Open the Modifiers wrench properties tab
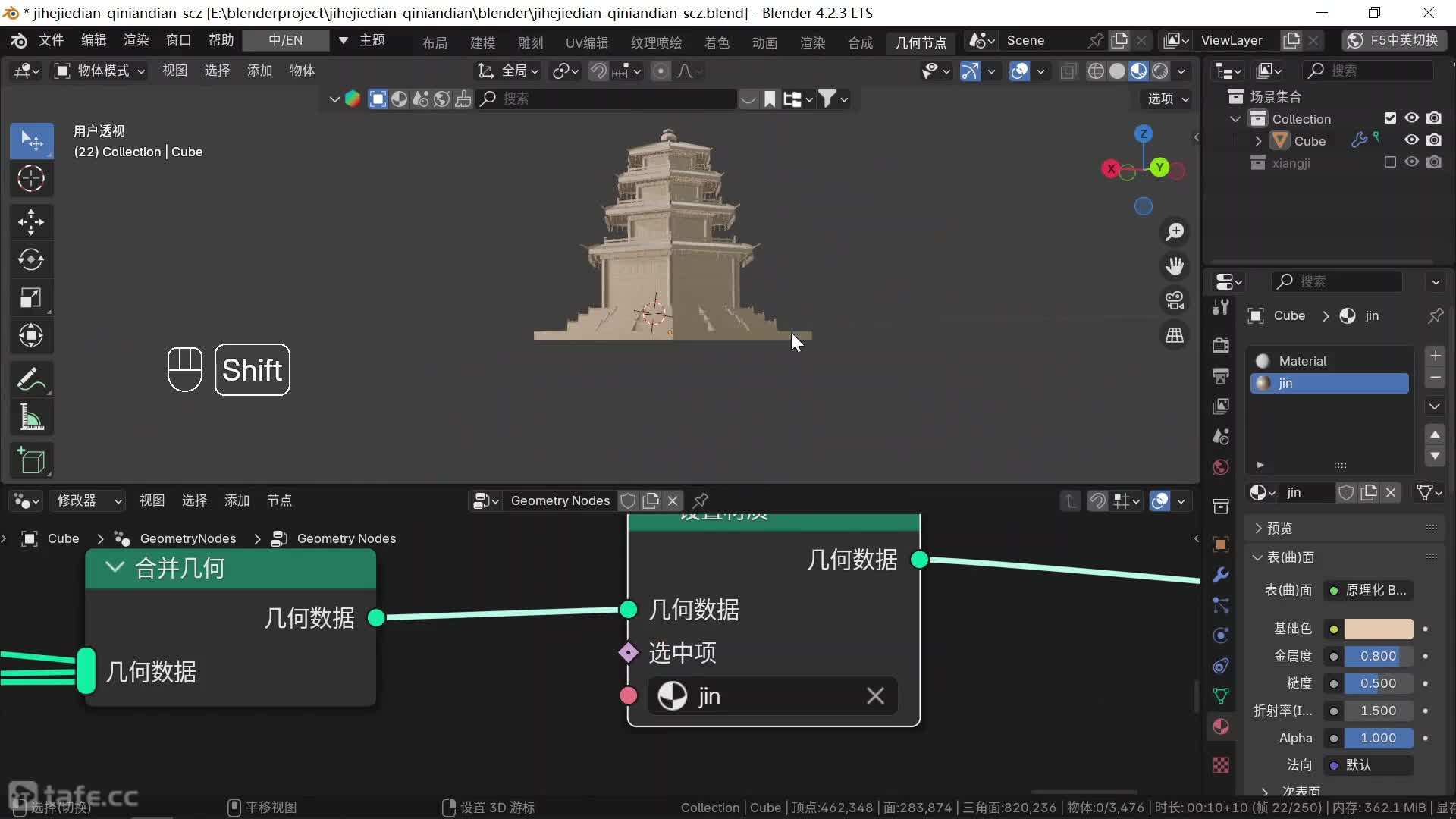Viewport: 1456px width, 819px height. (1221, 575)
